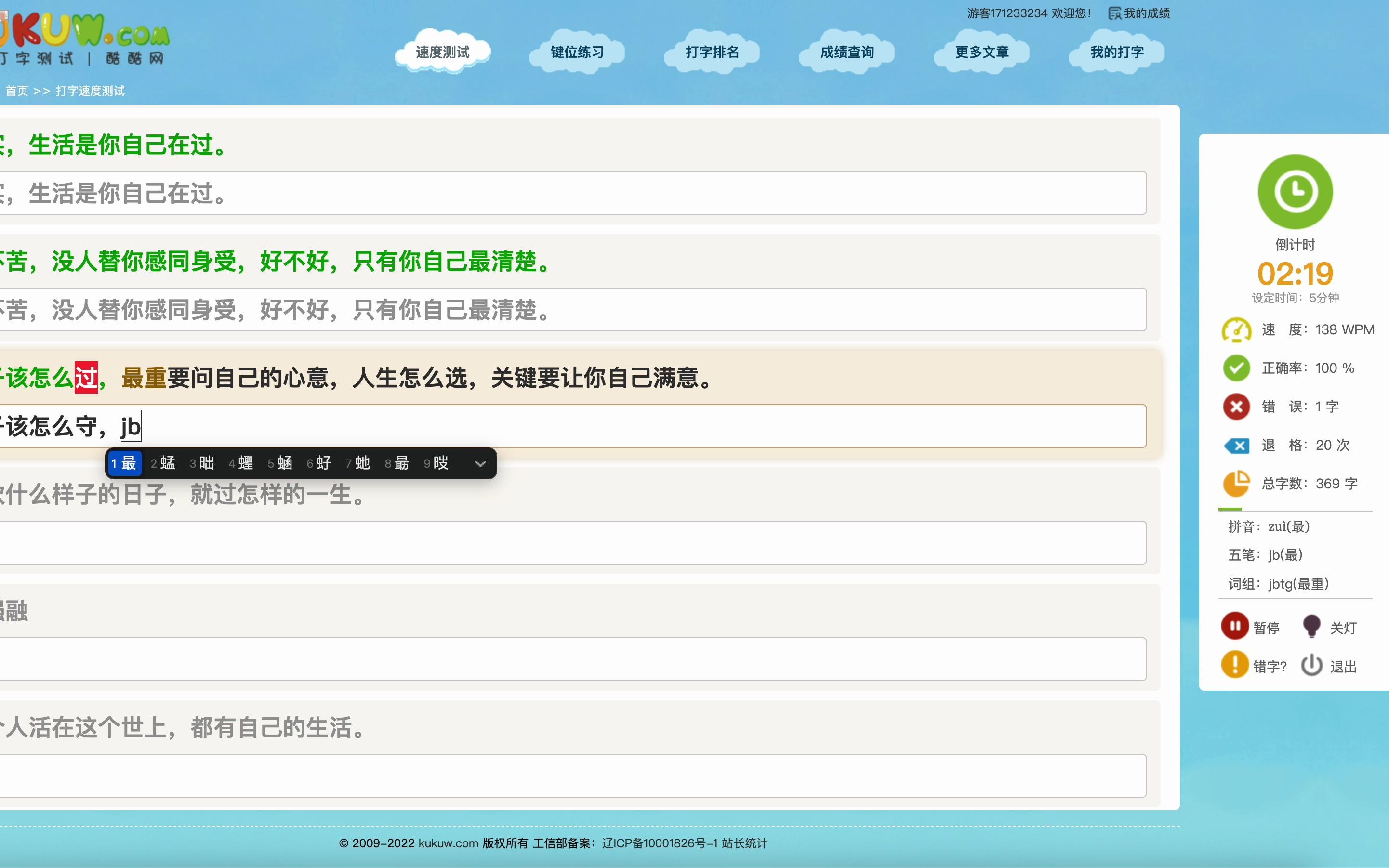Image resolution: width=1389 pixels, height=868 pixels.
Task: Toggle the 关灯 lightbulb icon
Action: pyautogui.click(x=1312, y=626)
